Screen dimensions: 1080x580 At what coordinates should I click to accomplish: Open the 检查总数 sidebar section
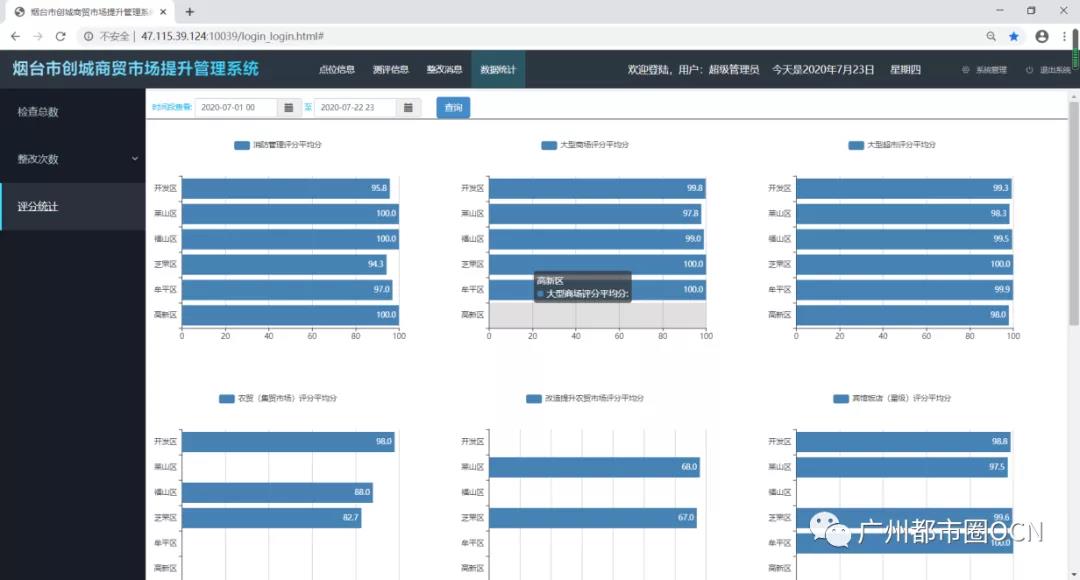[x=38, y=112]
